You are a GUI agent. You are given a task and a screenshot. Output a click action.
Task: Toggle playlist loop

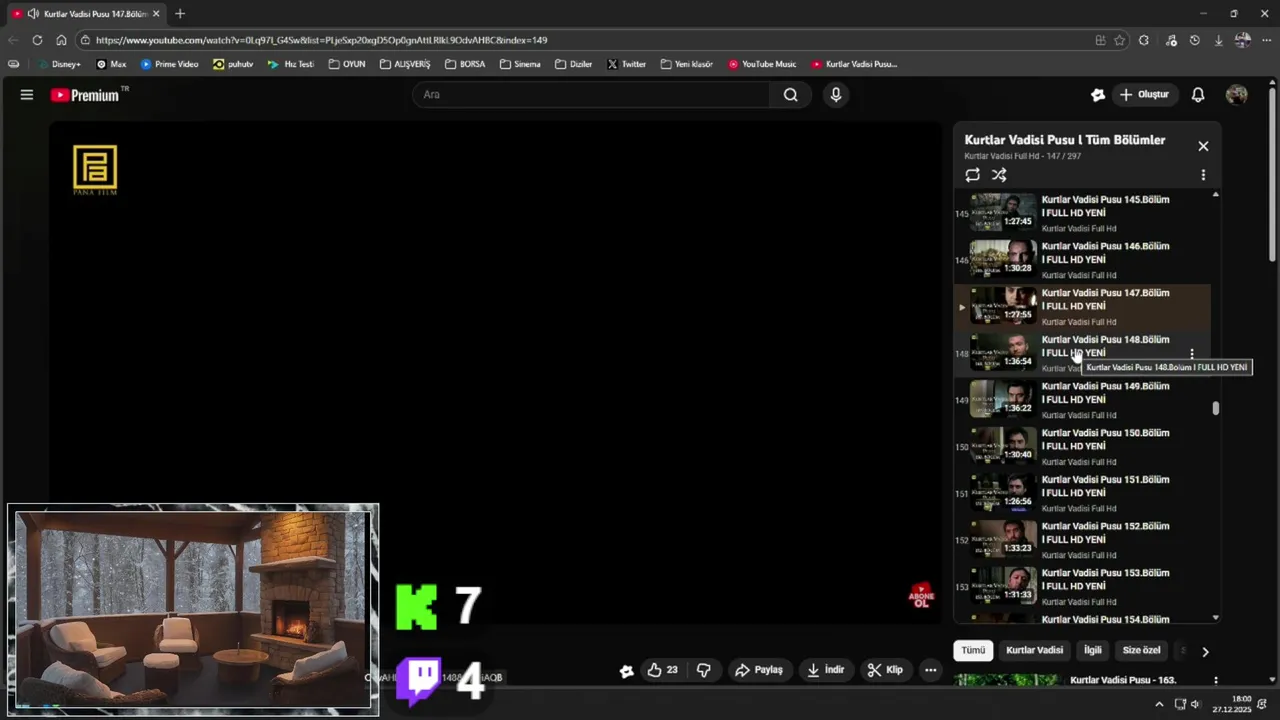pyautogui.click(x=972, y=175)
